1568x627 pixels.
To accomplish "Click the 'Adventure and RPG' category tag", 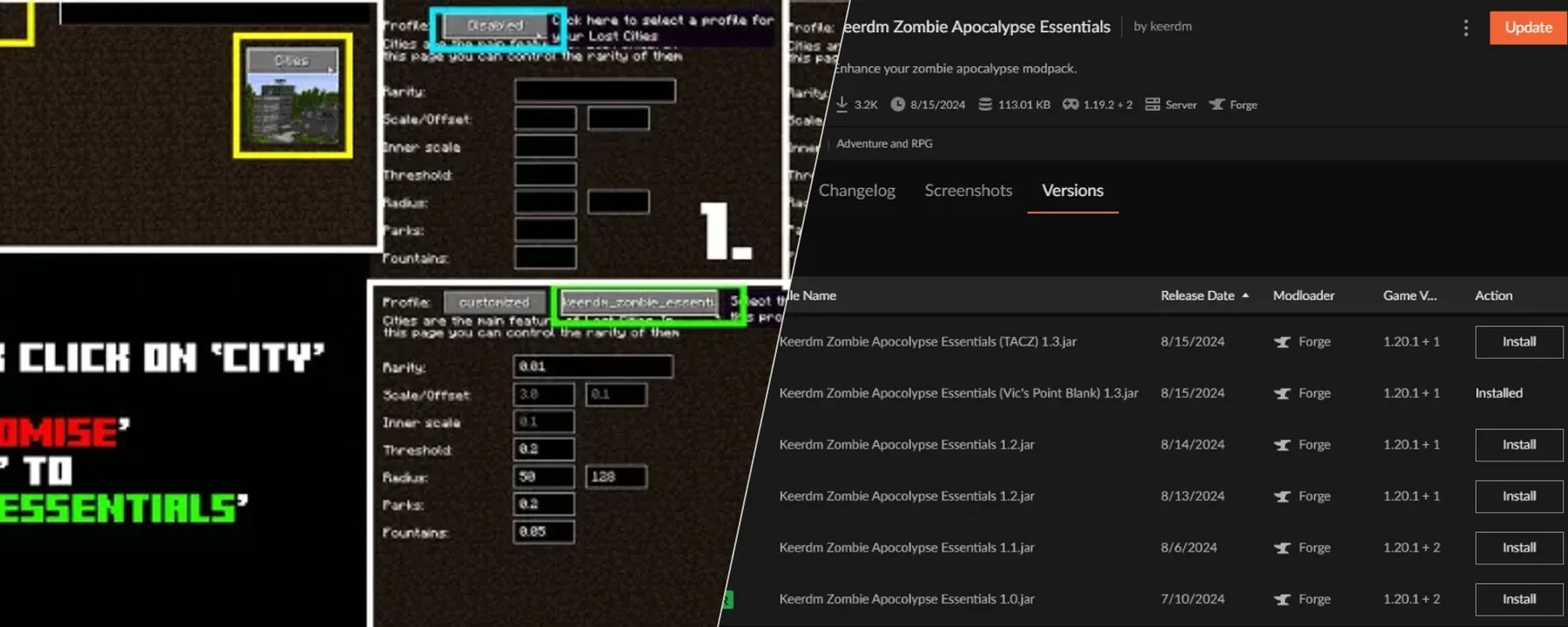I will click(884, 144).
